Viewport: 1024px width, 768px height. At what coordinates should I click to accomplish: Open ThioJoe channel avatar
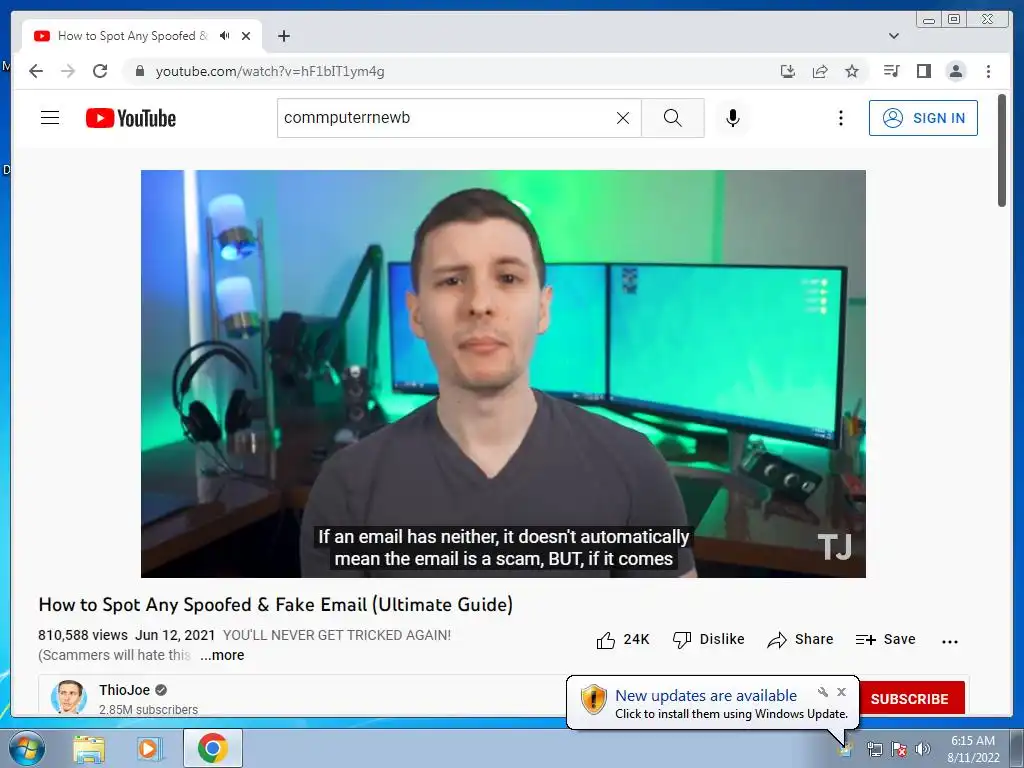(69, 696)
